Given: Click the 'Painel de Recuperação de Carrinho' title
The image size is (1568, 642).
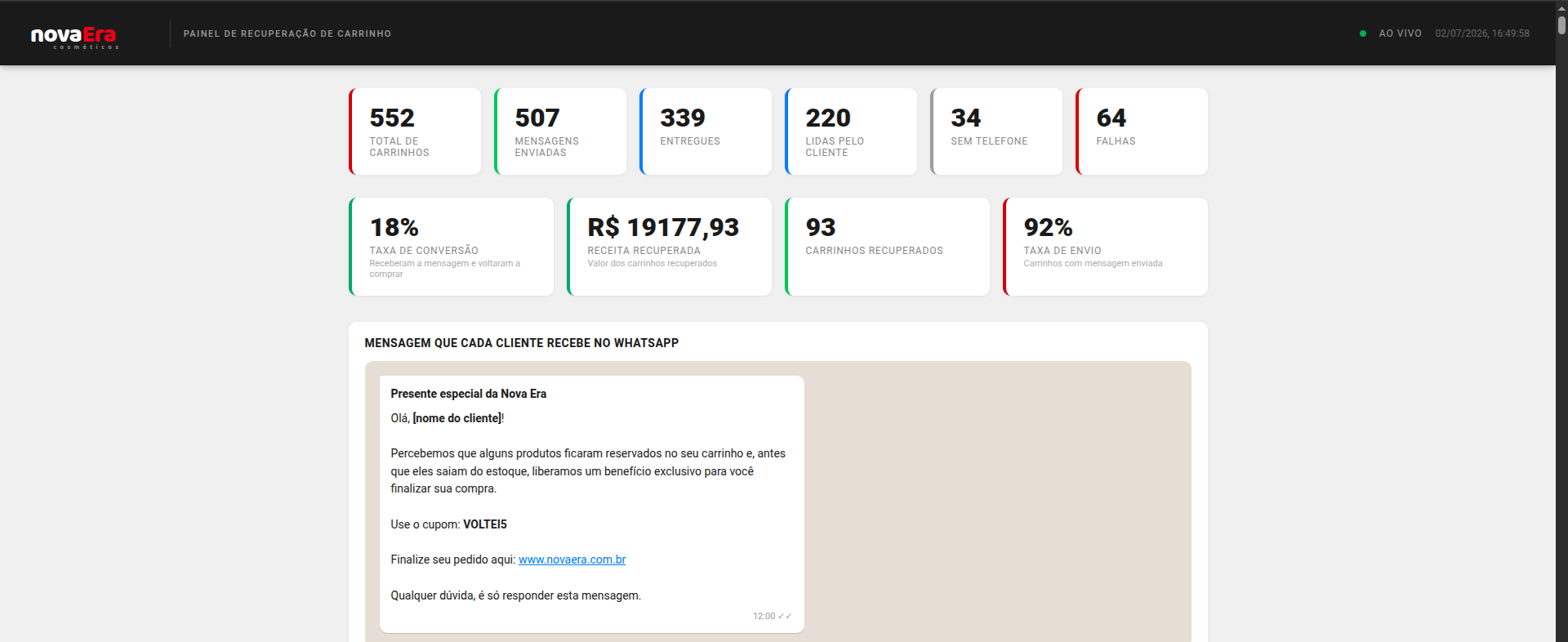Looking at the screenshot, I should coord(287,33).
